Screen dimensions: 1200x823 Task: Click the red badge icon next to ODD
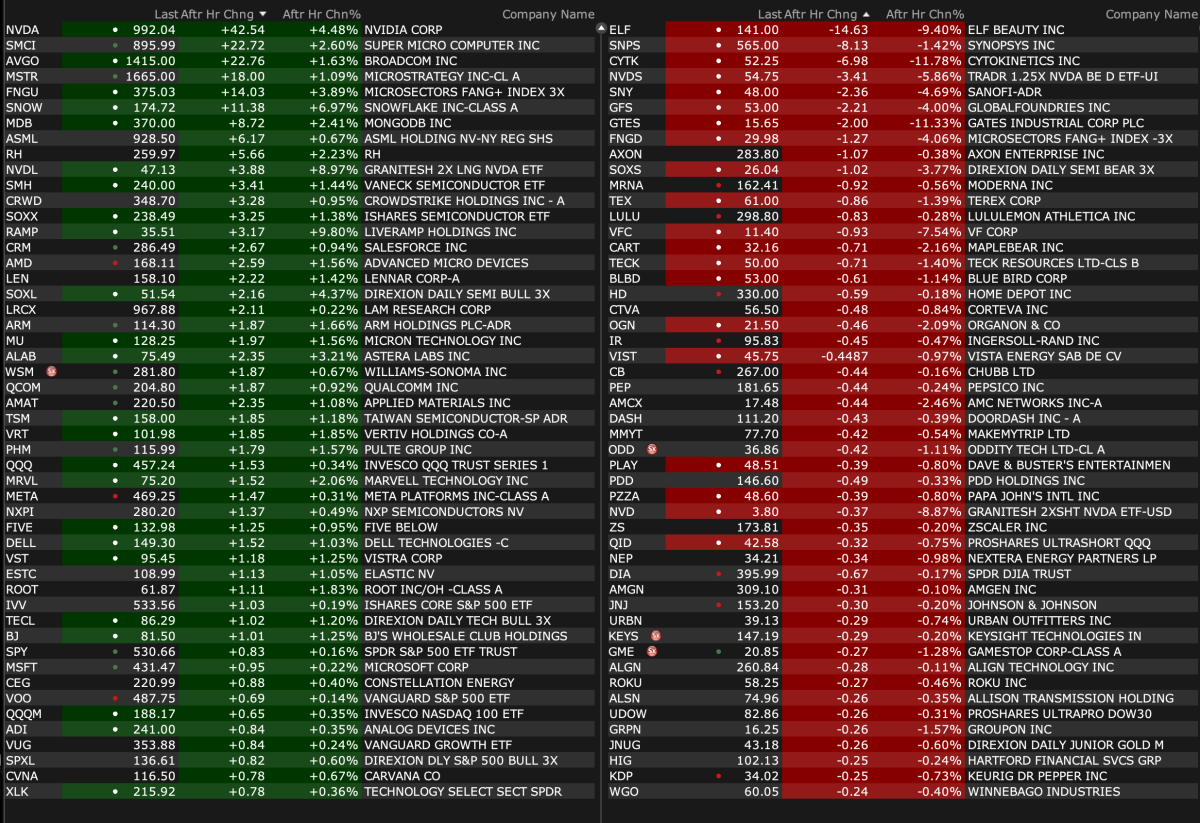tap(653, 450)
